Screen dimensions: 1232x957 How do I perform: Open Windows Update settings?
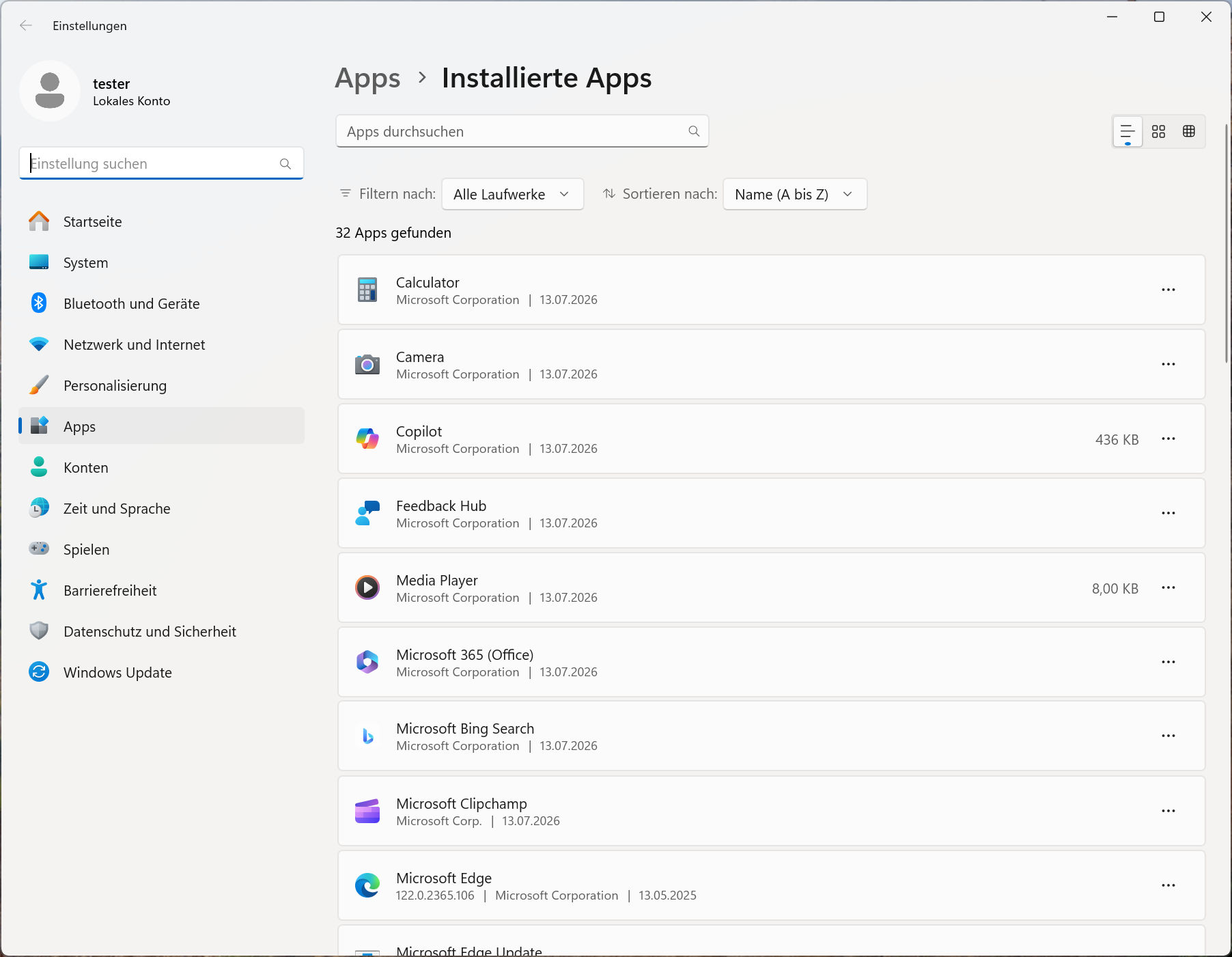(x=162, y=672)
